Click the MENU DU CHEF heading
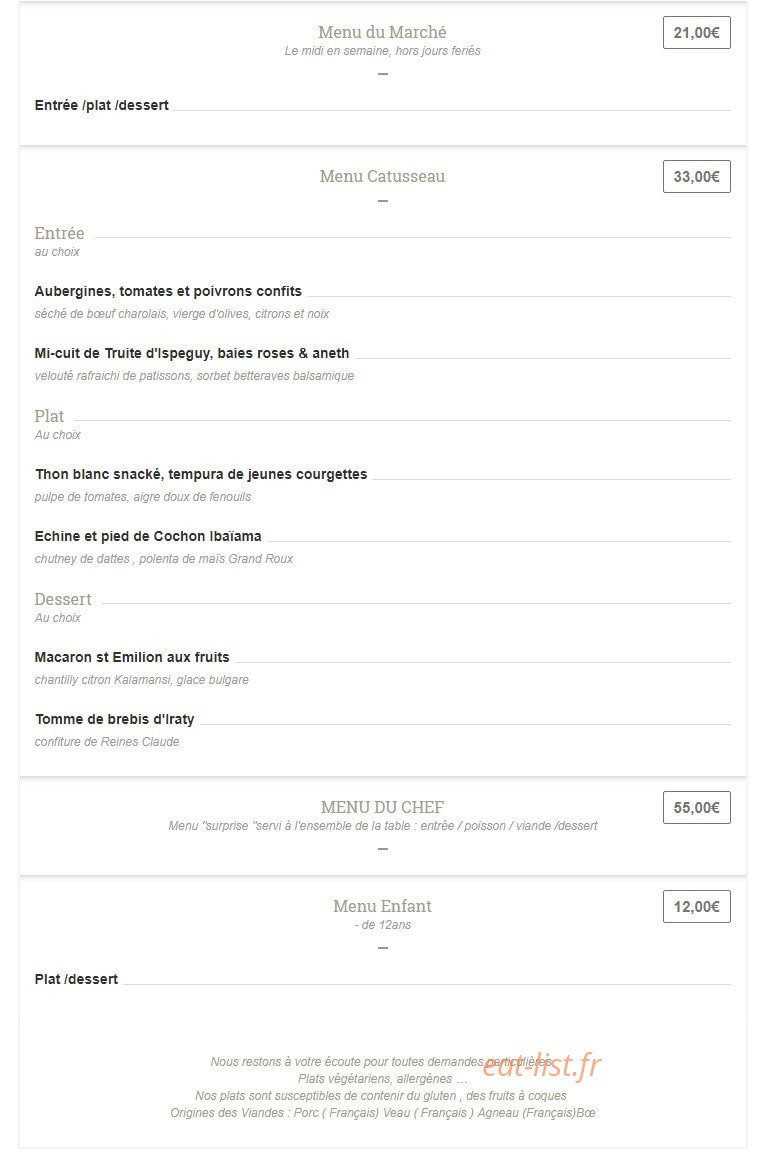766x1174 pixels. pyautogui.click(x=382, y=807)
